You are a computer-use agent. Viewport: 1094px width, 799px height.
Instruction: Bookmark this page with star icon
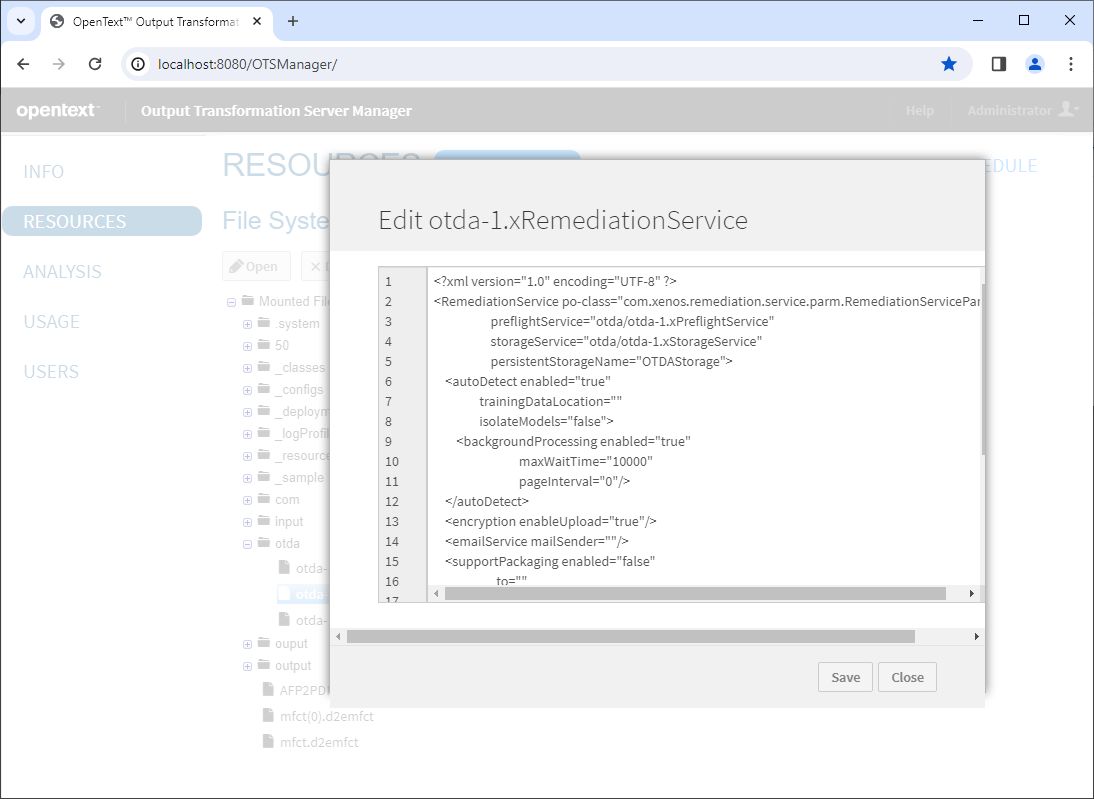click(948, 64)
